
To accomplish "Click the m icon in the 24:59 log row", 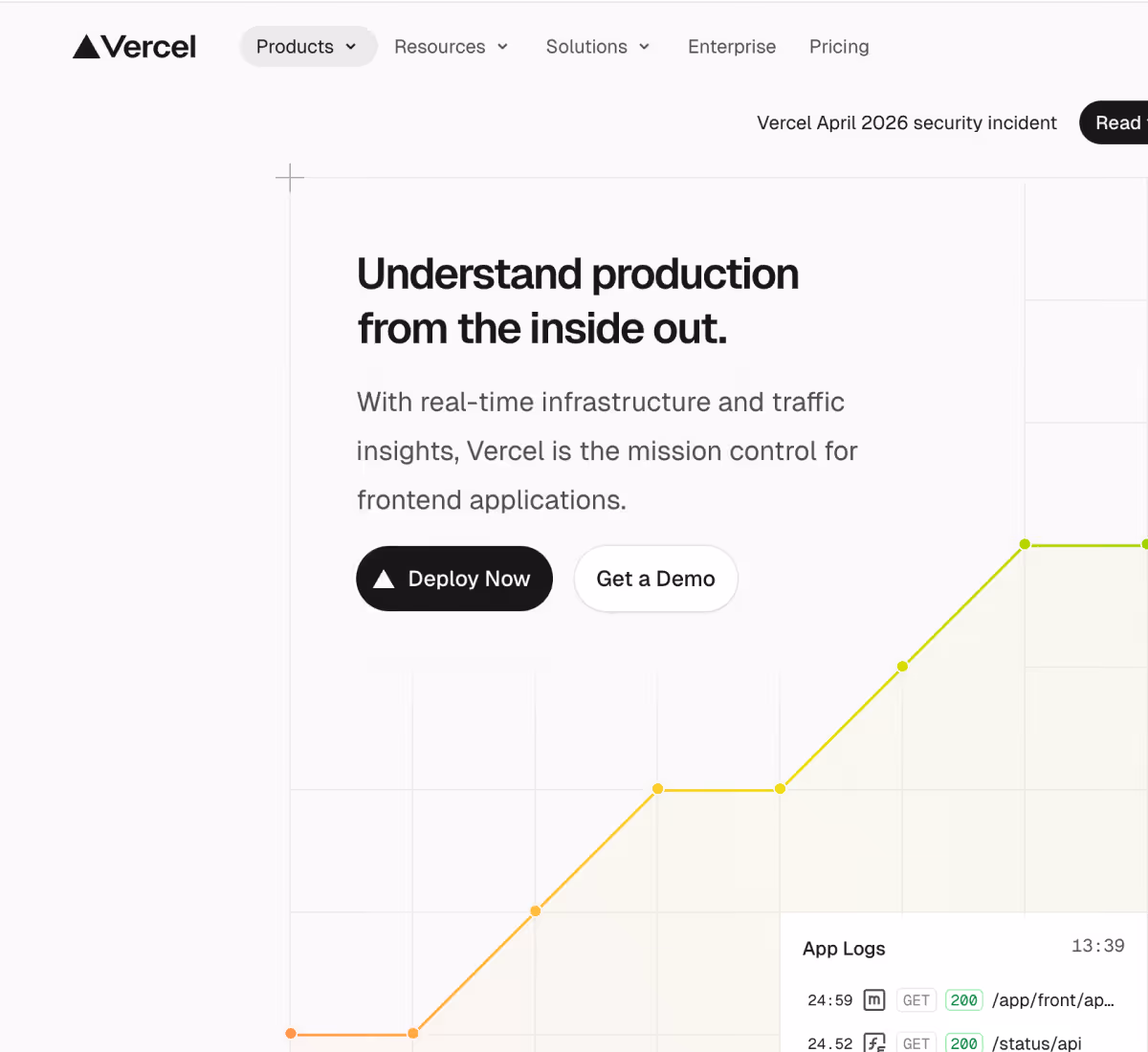I will click(874, 1000).
